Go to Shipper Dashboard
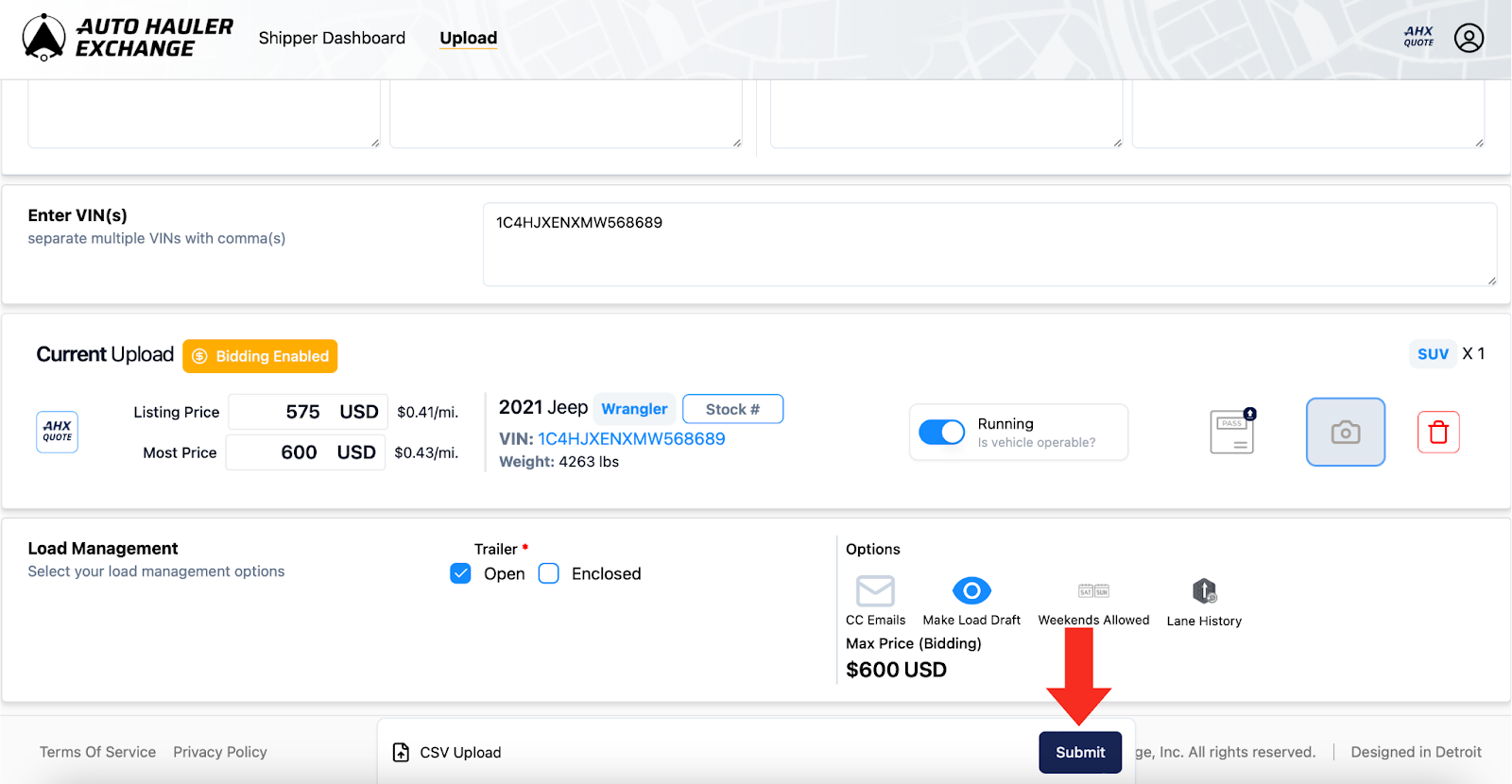 [x=332, y=38]
